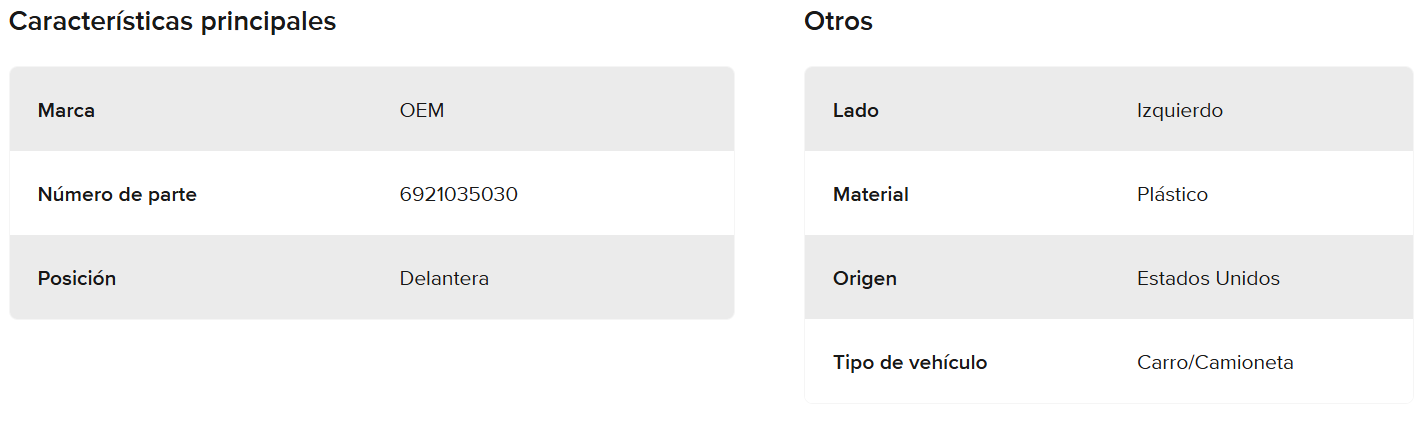Click the Otros section heading
The width and height of the screenshot is (1427, 426).
[x=838, y=22]
